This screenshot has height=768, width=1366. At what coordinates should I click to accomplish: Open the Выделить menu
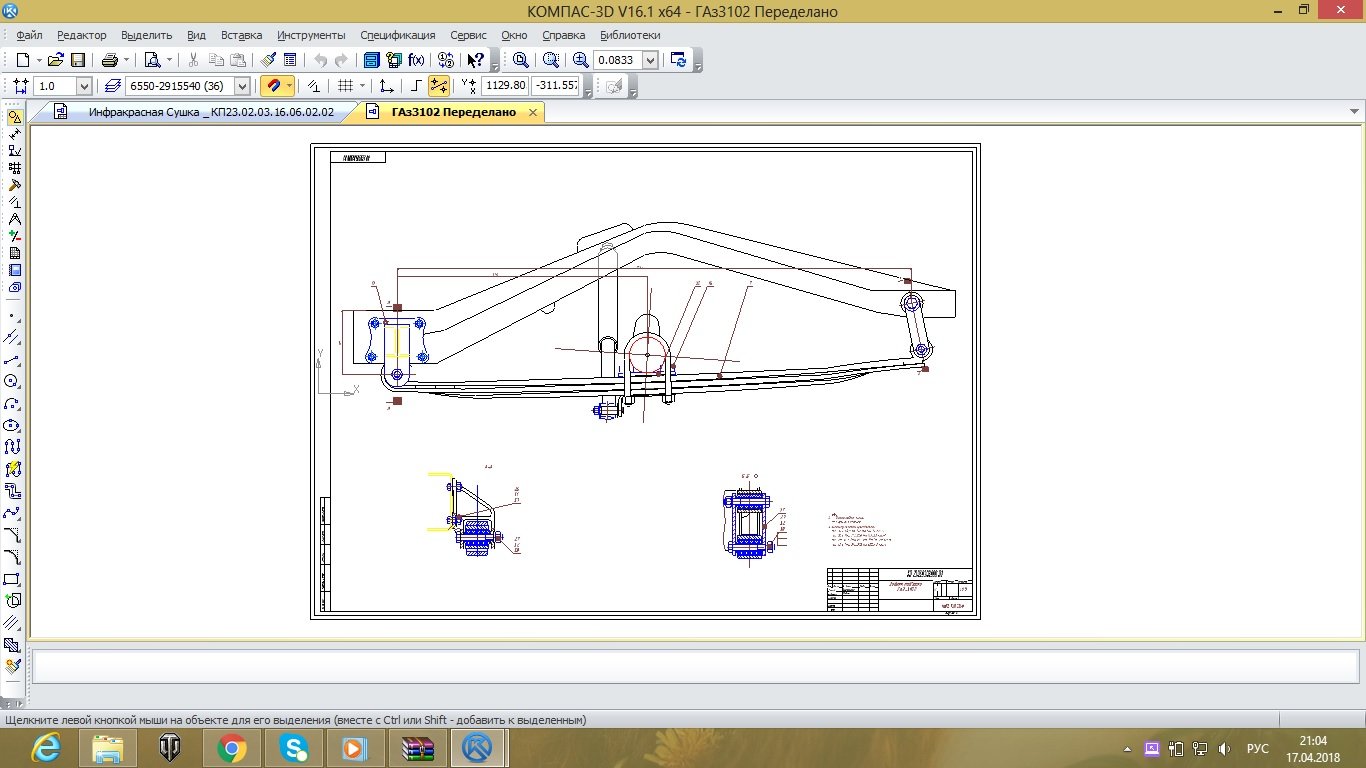point(146,35)
